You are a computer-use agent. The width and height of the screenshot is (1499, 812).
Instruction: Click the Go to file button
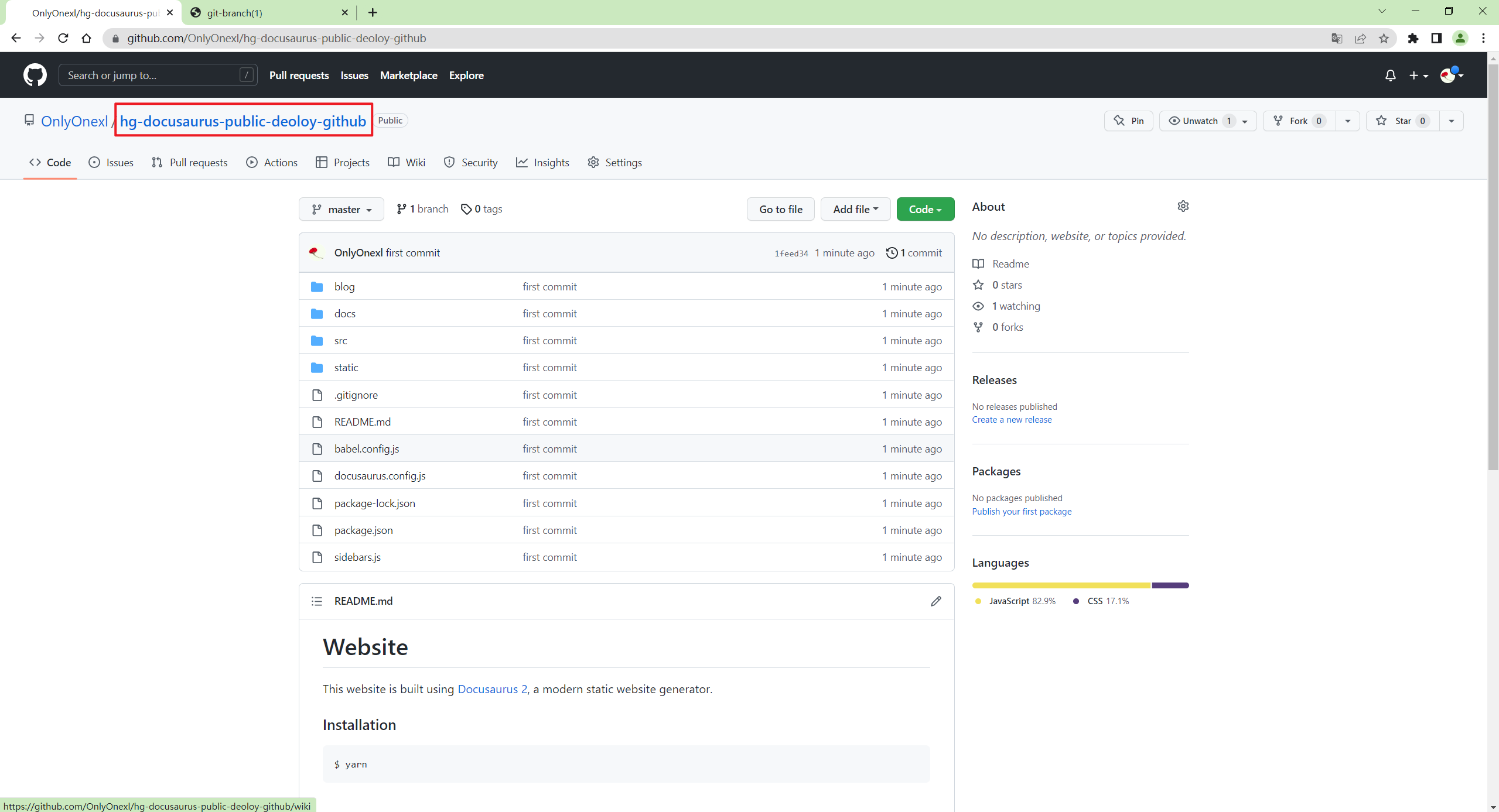780,210
